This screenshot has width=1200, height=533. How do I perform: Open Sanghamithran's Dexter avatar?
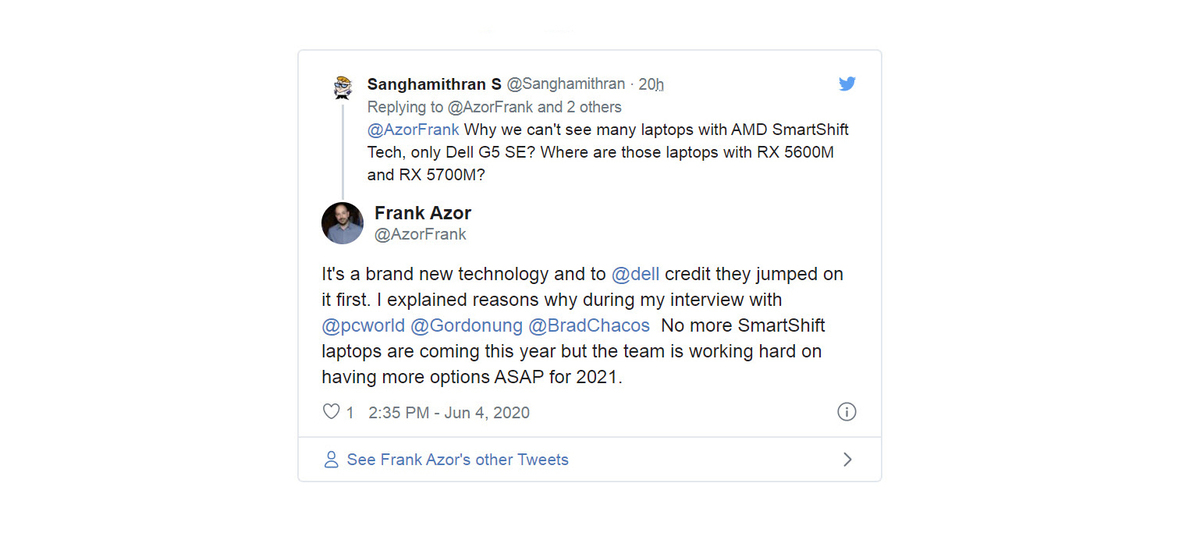pos(343,87)
